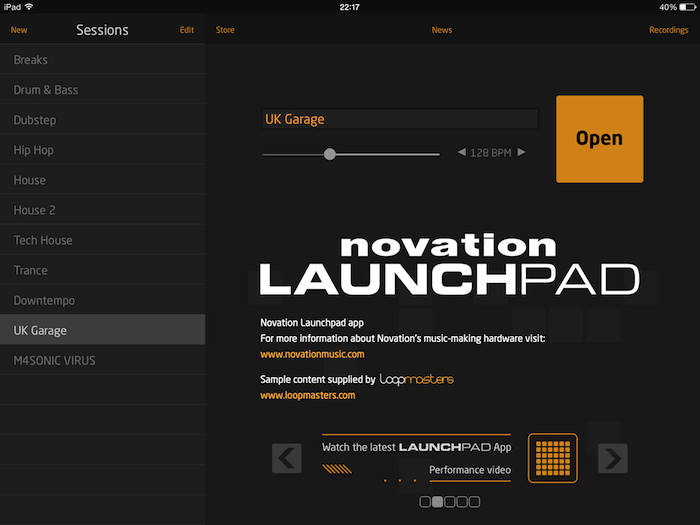The width and height of the screenshot is (700, 525).
Task: Select the Breaks session
Action: [x=103, y=59]
